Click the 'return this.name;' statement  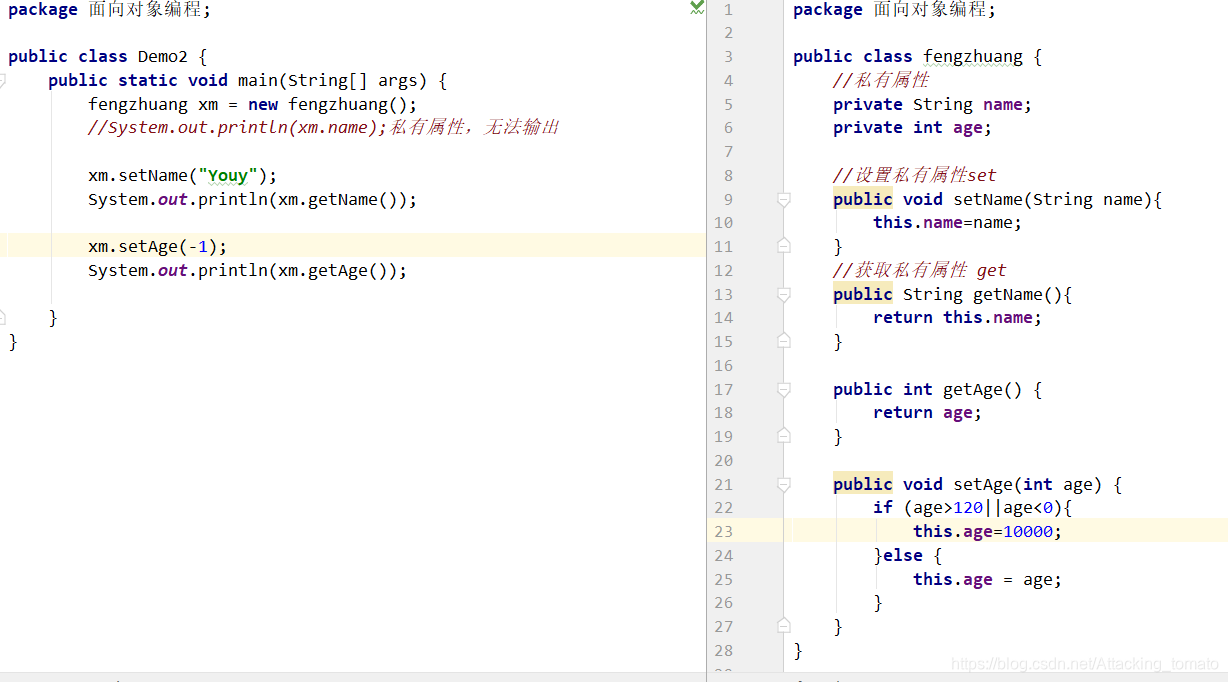pos(957,318)
